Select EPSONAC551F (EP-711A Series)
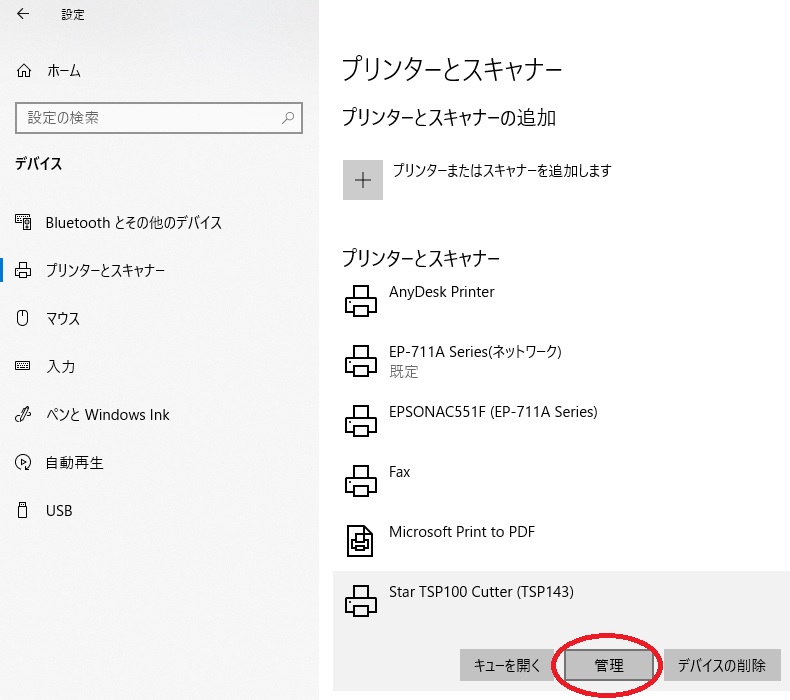Image resolution: width=790 pixels, height=700 pixels. tap(493, 412)
